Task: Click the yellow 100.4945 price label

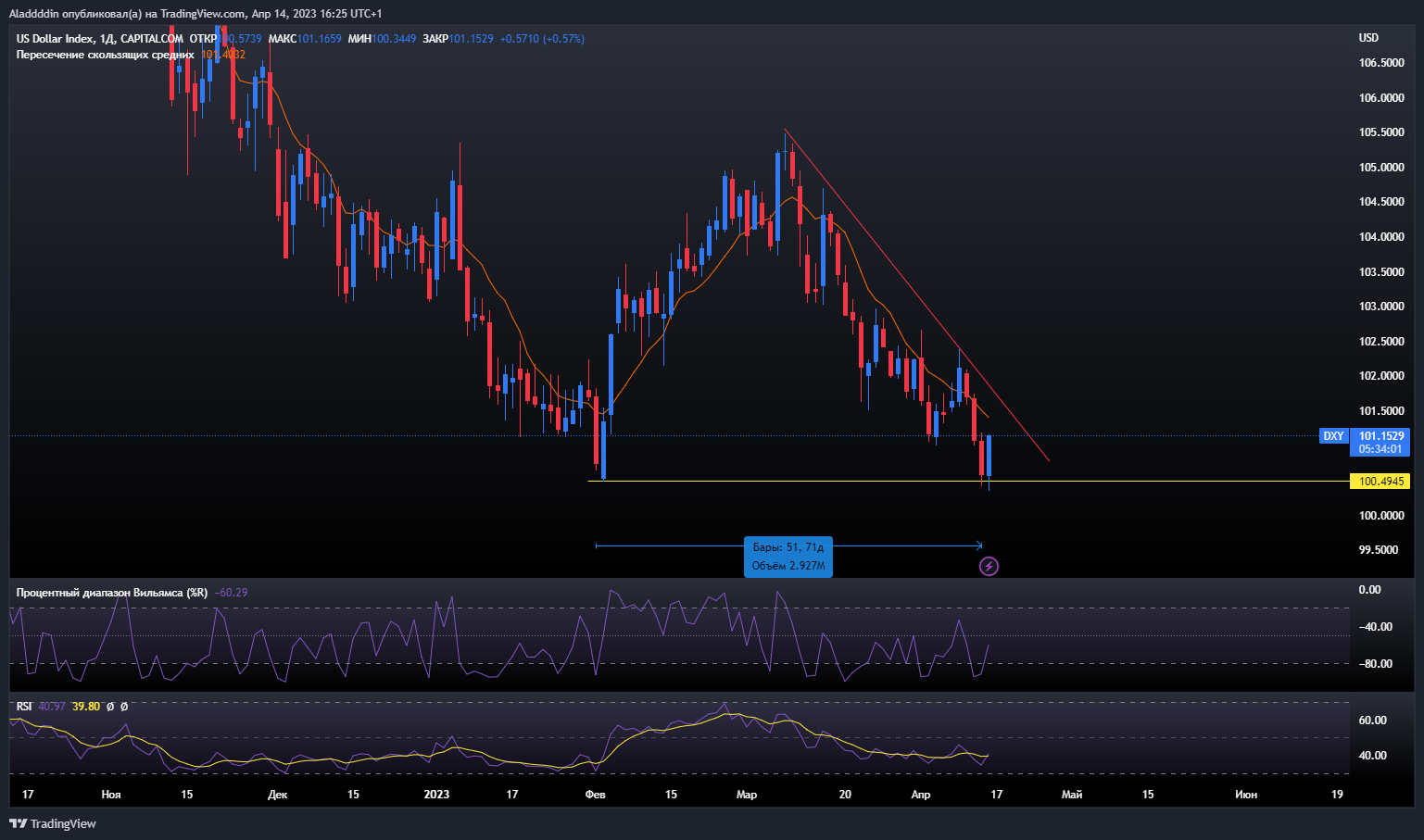Action: (x=1380, y=482)
